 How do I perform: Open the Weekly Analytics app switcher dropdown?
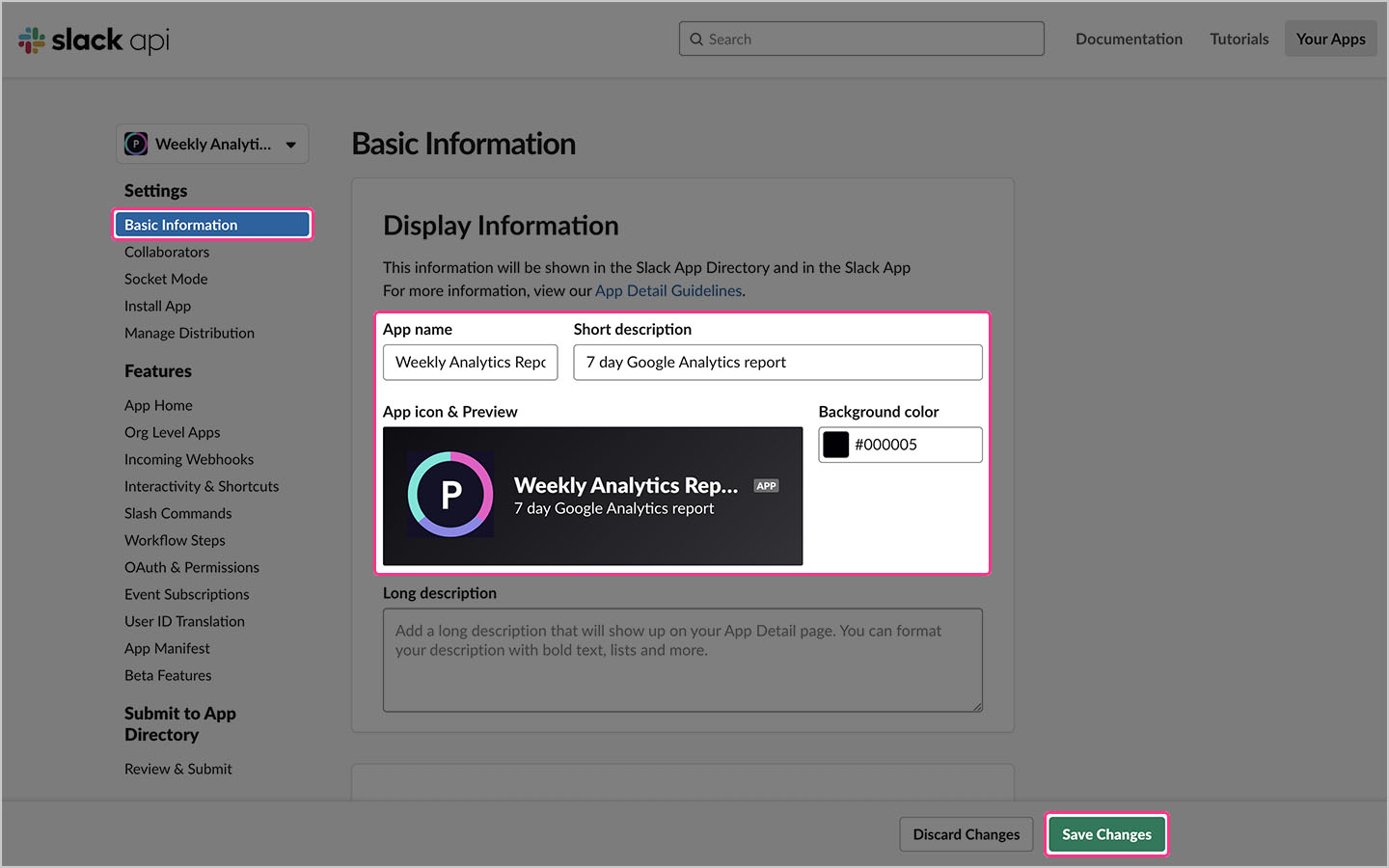coord(212,143)
